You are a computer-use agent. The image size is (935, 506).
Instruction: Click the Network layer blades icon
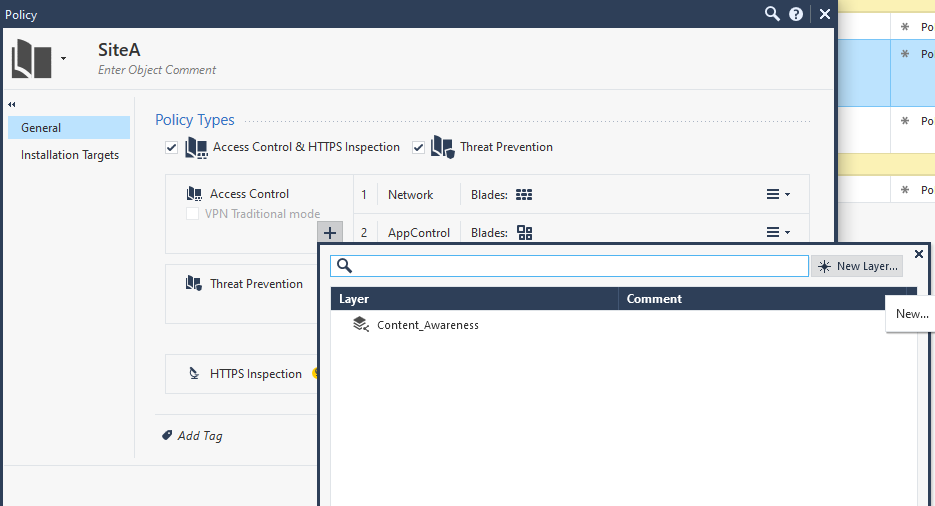pyautogui.click(x=524, y=195)
